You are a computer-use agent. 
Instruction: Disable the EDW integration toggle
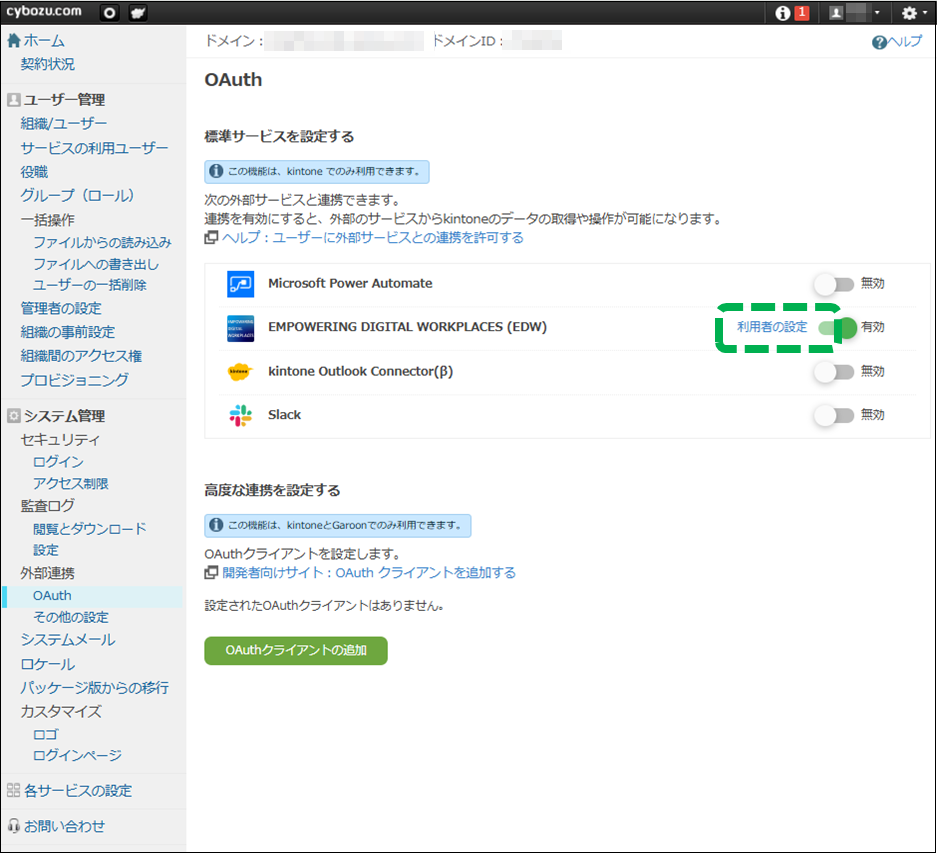(838, 328)
